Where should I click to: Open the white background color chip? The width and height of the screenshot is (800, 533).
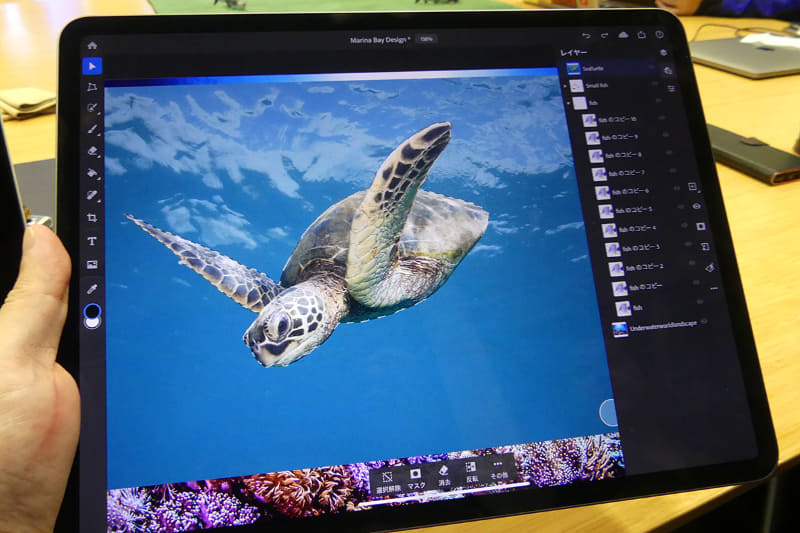click(x=93, y=322)
